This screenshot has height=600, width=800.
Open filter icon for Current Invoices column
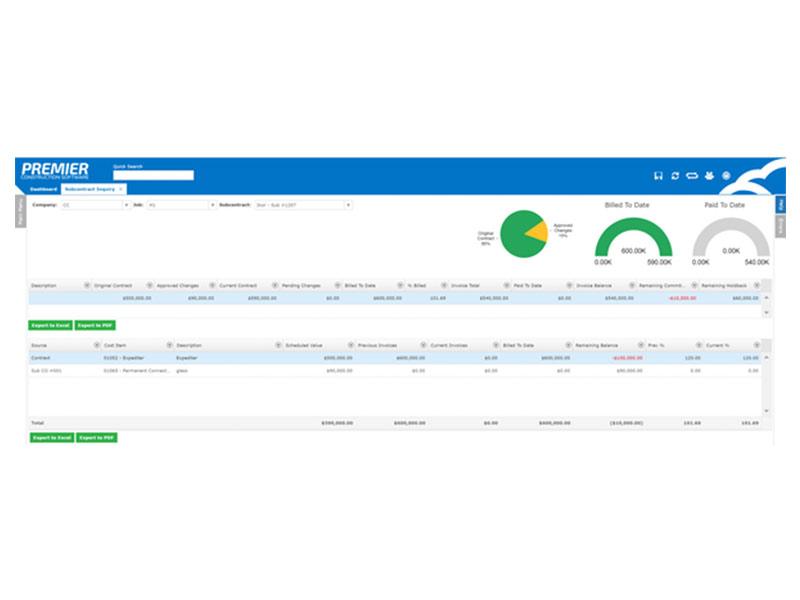tap(496, 345)
